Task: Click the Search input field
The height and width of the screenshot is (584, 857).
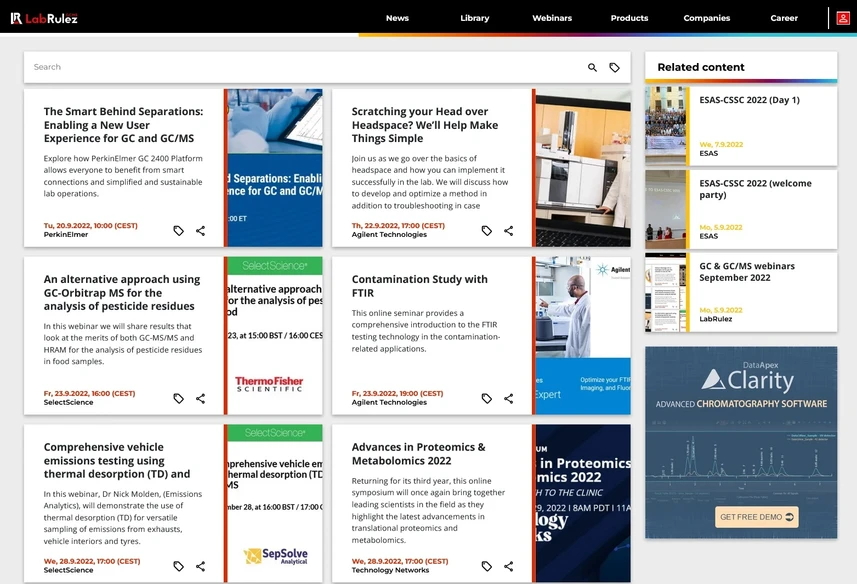Action: click(x=306, y=67)
